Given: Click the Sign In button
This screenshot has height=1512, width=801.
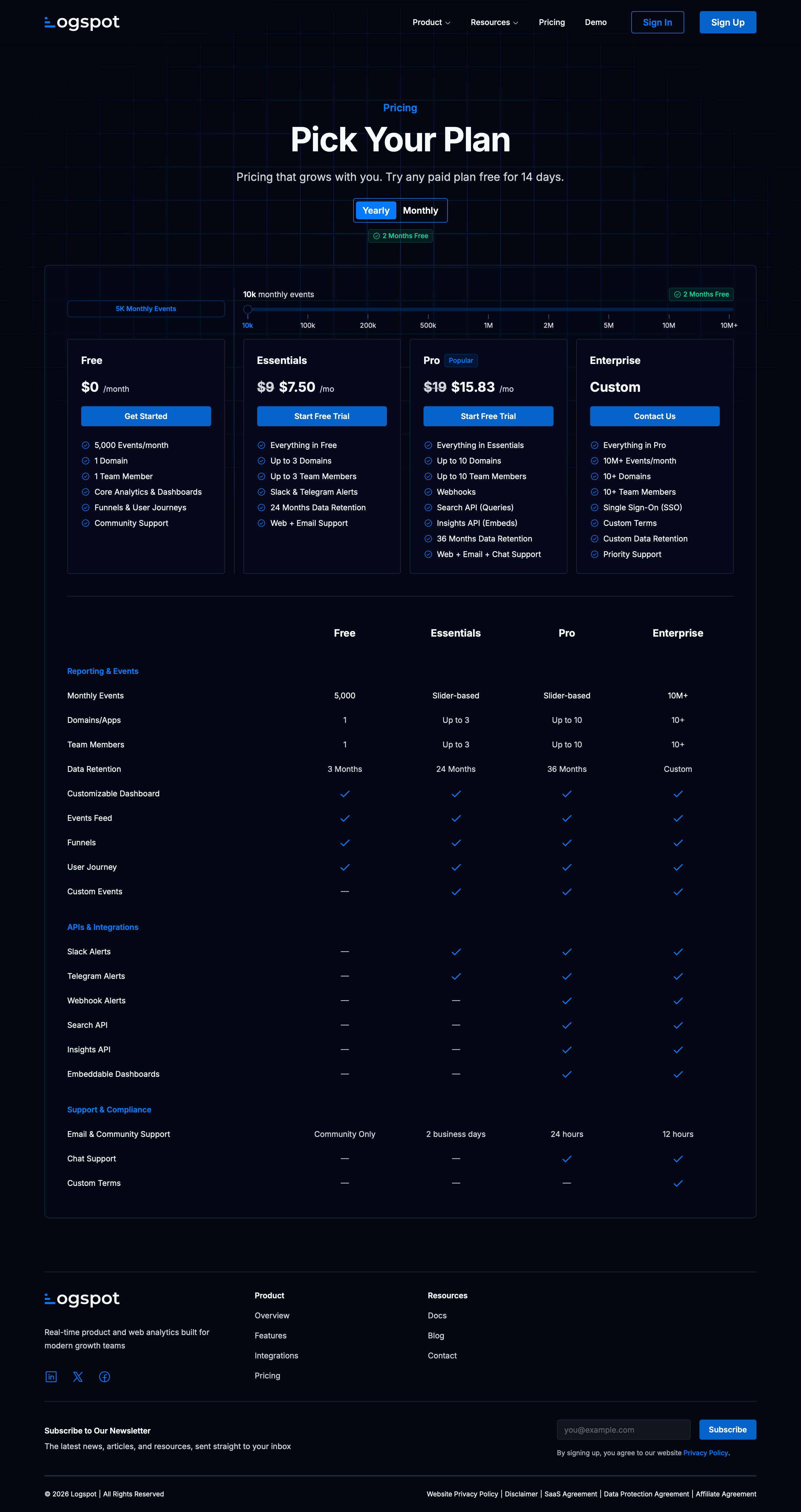Looking at the screenshot, I should pyautogui.click(x=657, y=22).
